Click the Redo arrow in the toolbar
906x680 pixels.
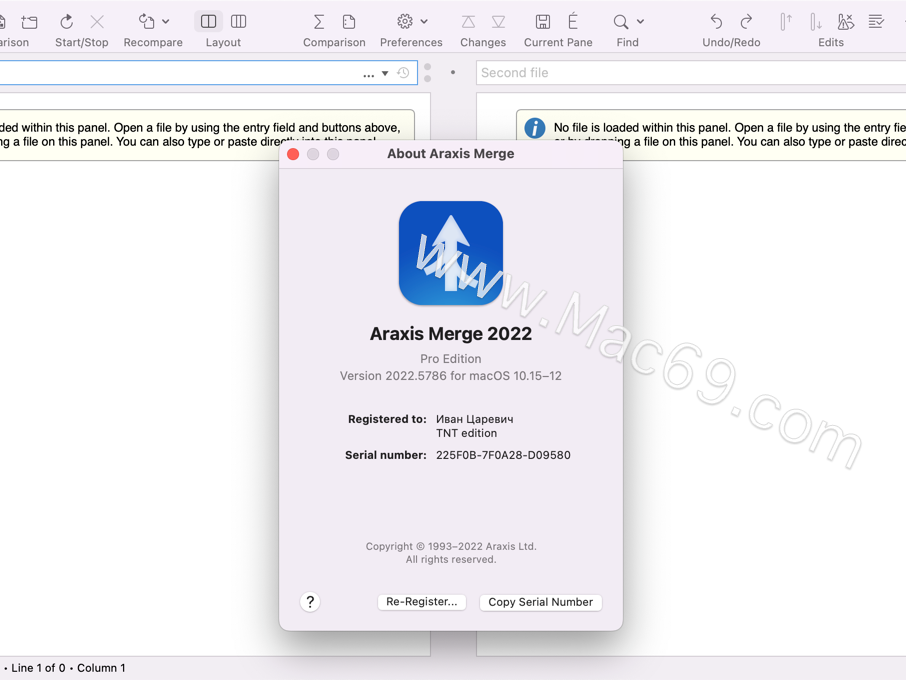(x=746, y=20)
